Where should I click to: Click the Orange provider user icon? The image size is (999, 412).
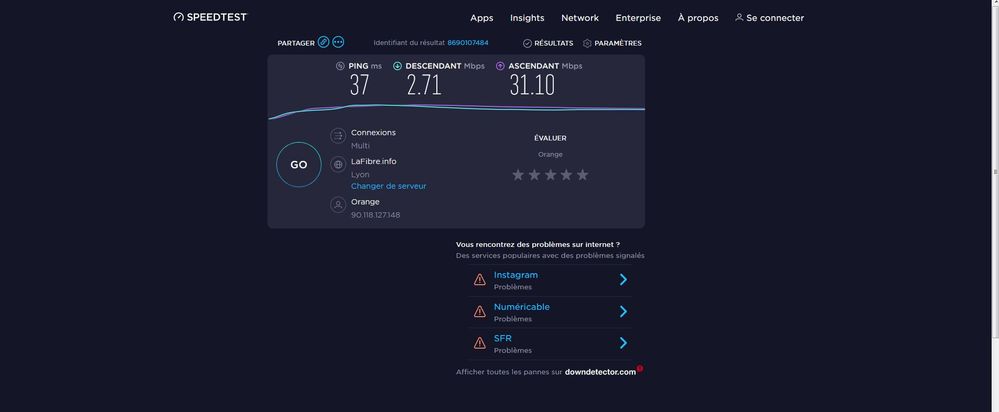click(x=338, y=204)
